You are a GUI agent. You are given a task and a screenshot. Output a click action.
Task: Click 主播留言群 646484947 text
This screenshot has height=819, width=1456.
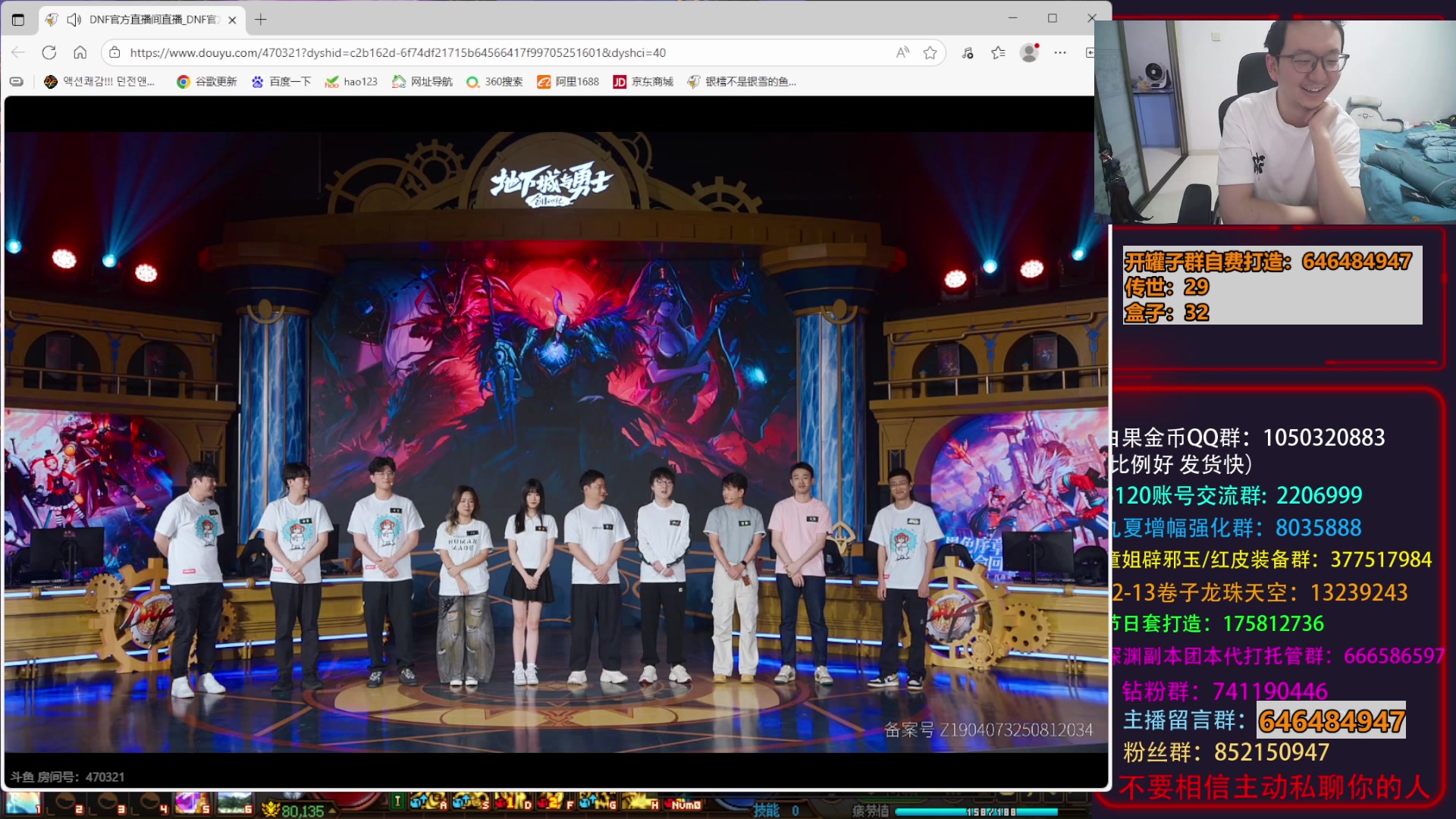[x=1264, y=720]
